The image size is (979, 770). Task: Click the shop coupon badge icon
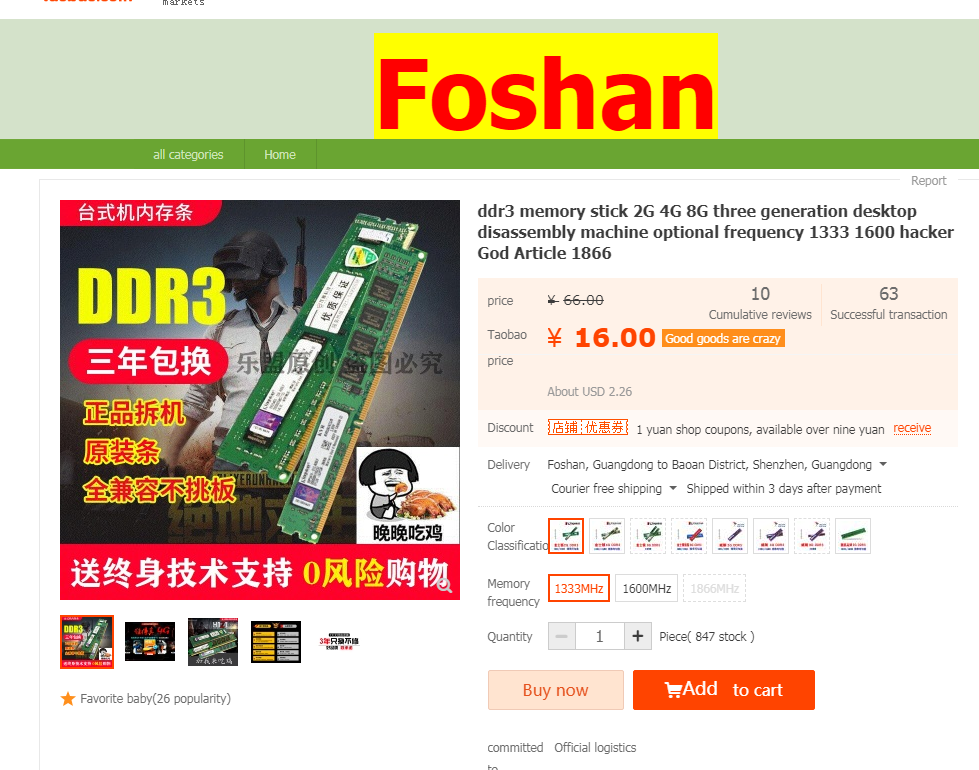(588, 428)
